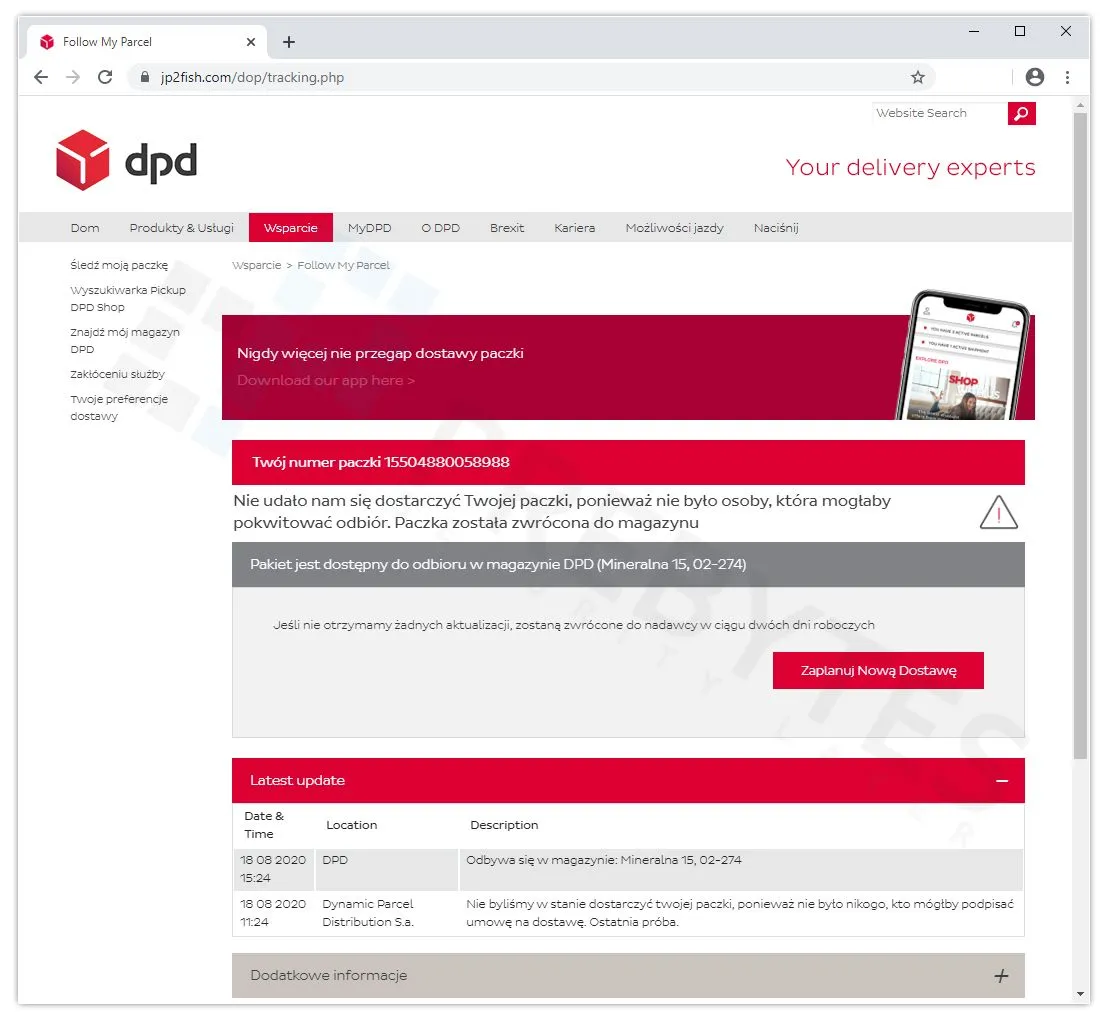This screenshot has width=1104, height=1018.
Task: Open the three-dot browser menu
Action: click(1069, 76)
